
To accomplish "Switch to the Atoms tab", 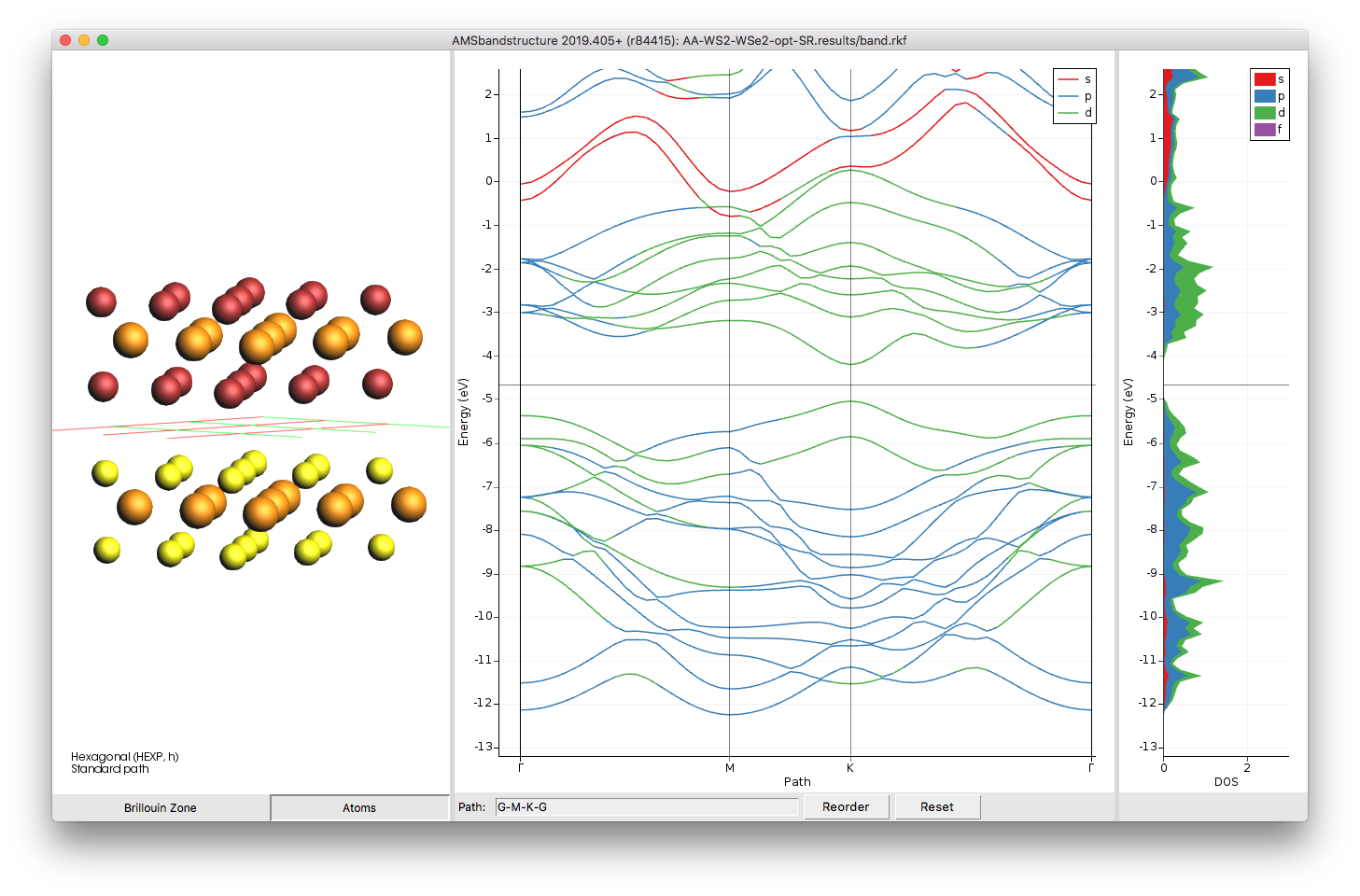I will [358, 807].
